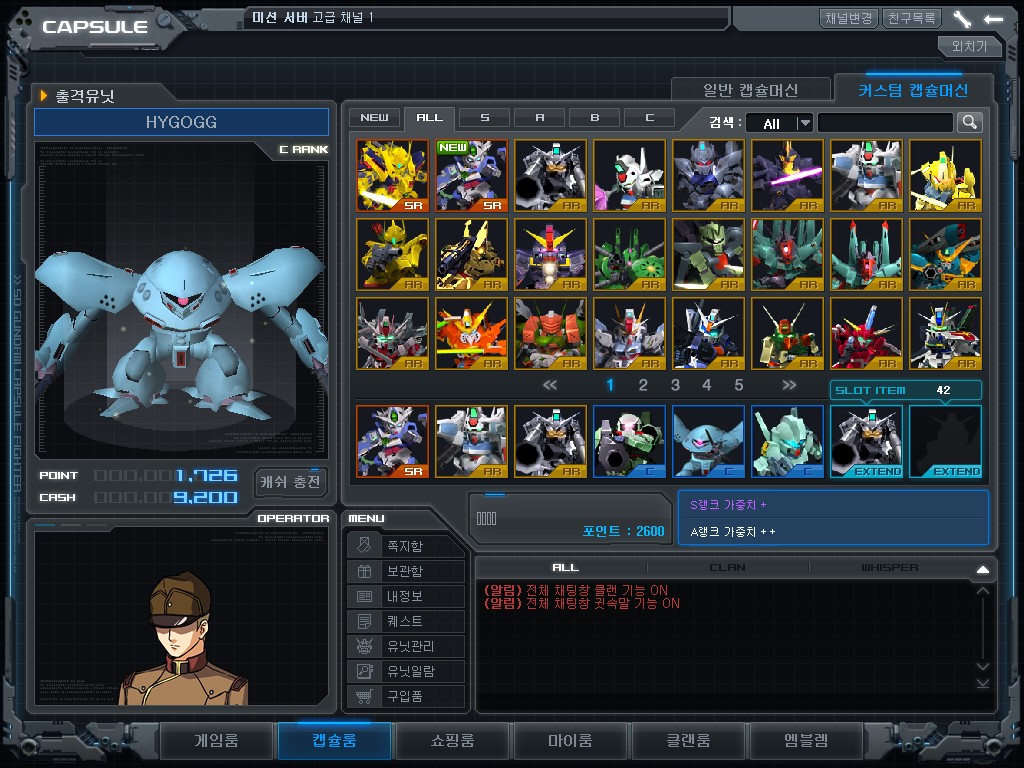1024x768 pixels.
Task: Click the 외치기 button
Action: pos(969,46)
